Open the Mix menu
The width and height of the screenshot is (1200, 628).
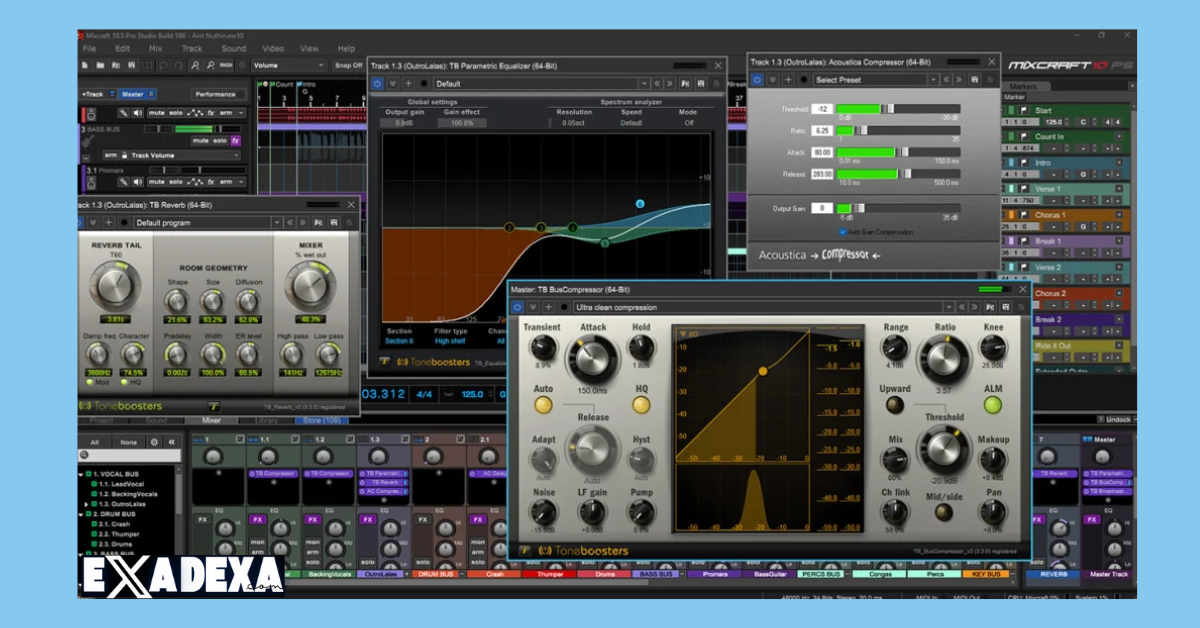point(156,48)
